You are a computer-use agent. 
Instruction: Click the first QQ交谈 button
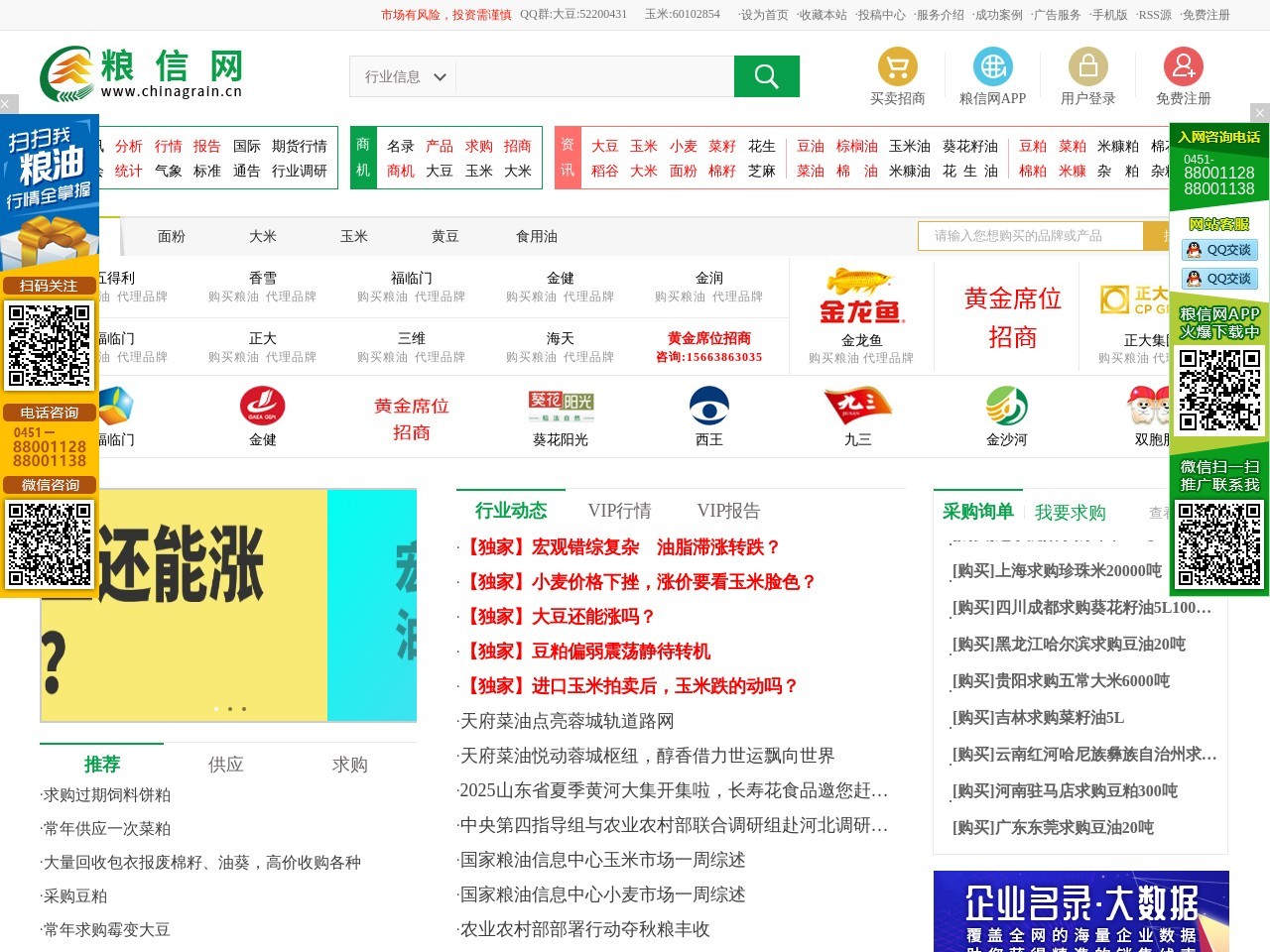1219,250
